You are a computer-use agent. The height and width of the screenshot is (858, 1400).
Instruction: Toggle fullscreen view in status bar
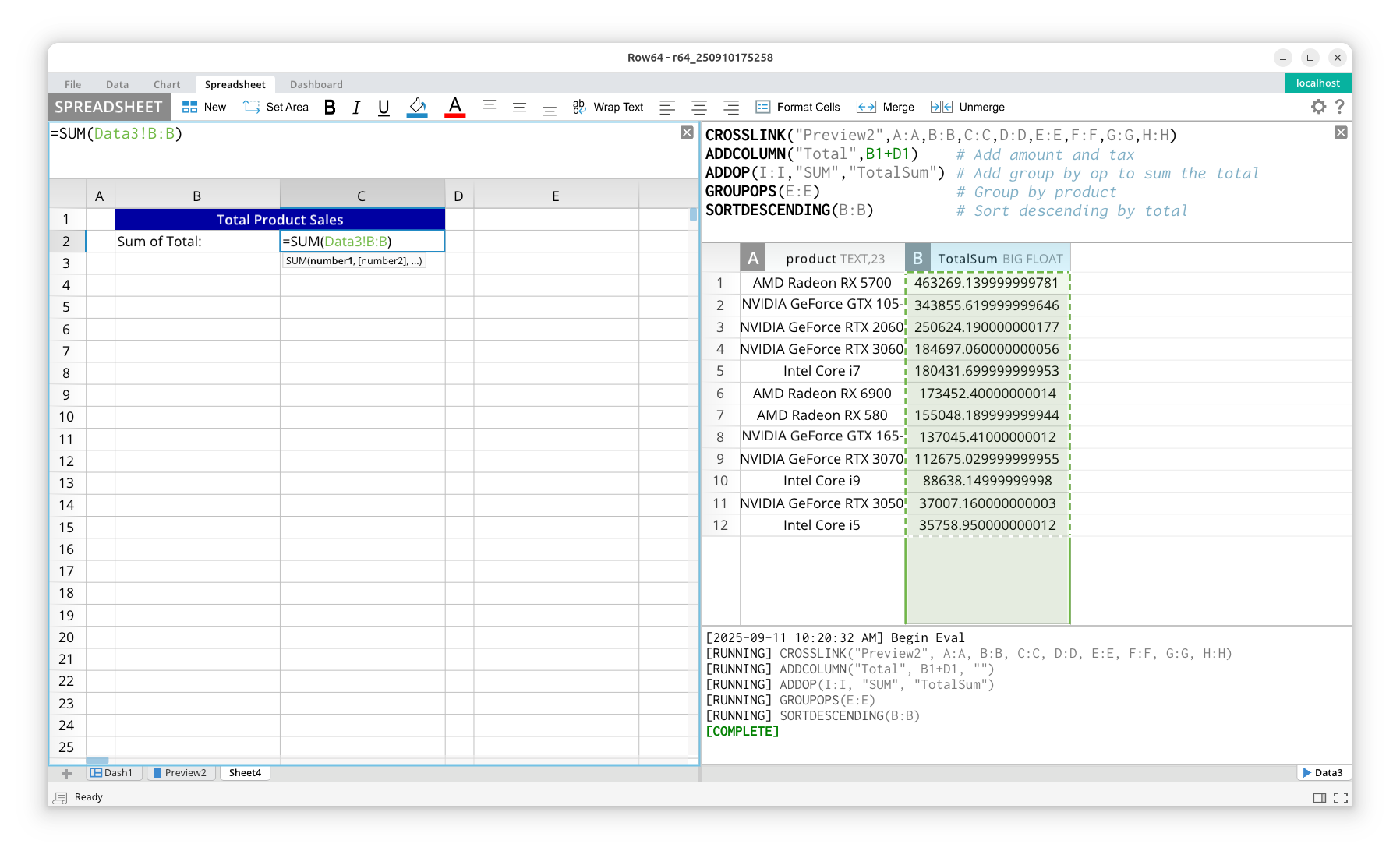point(1341,797)
